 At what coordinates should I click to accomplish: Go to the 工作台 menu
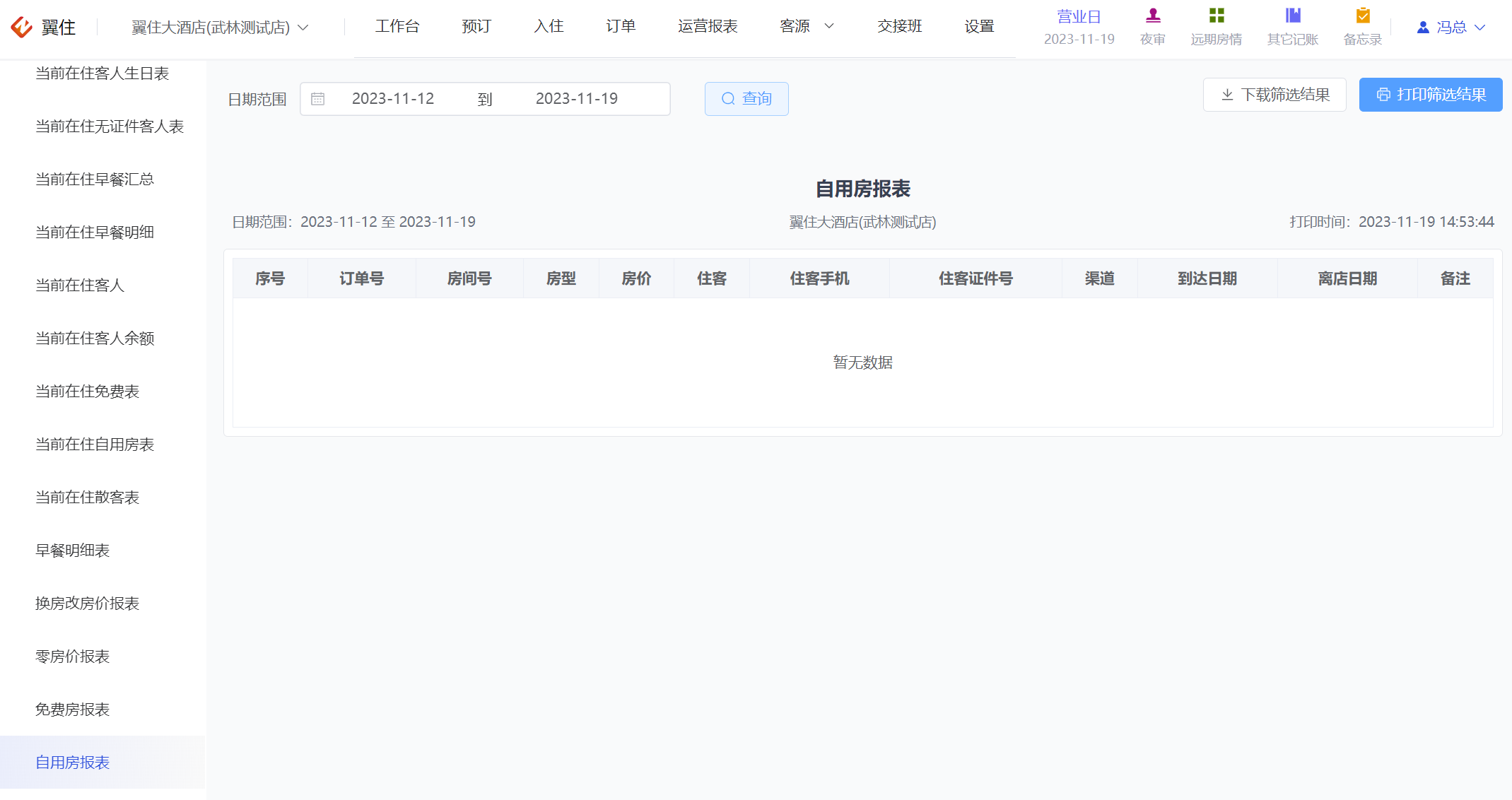coord(397,26)
